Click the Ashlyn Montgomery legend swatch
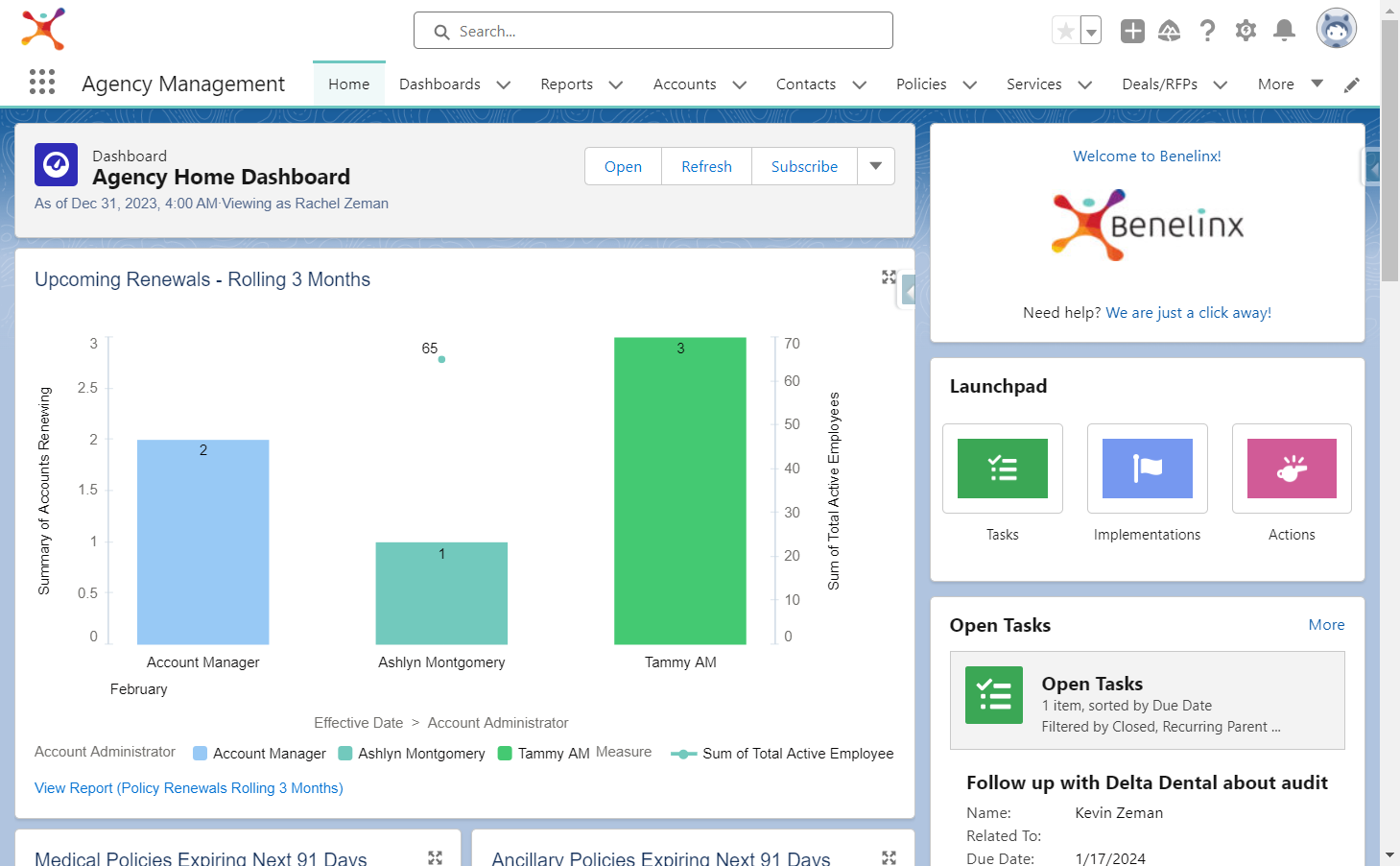The height and width of the screenshot is (866, 1400). click(x=345, y=754)
